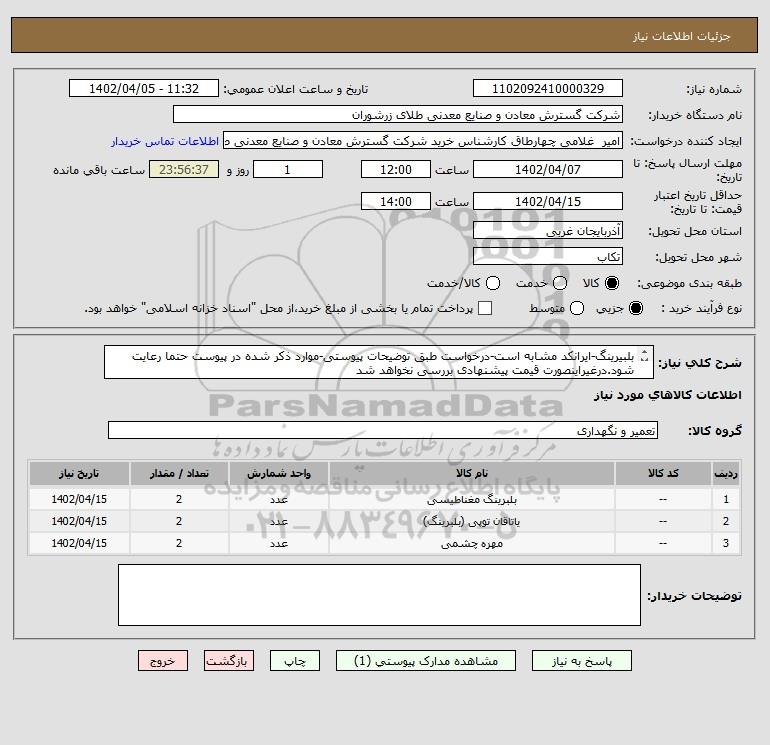Click the تاریخ نیاز column header
Screen dimensions: 770x745
click(79, 473)
